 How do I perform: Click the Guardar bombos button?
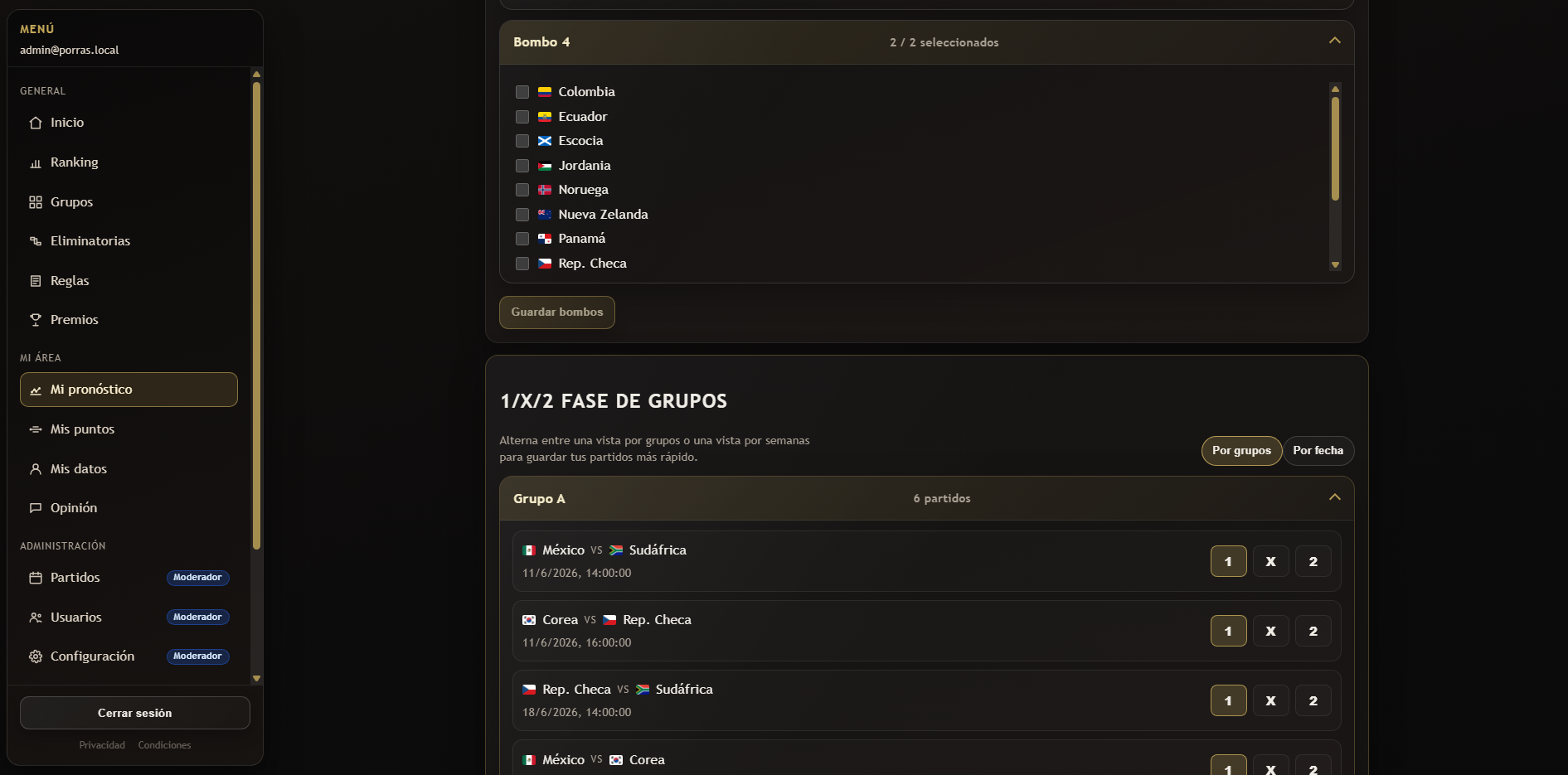point(556,312)
